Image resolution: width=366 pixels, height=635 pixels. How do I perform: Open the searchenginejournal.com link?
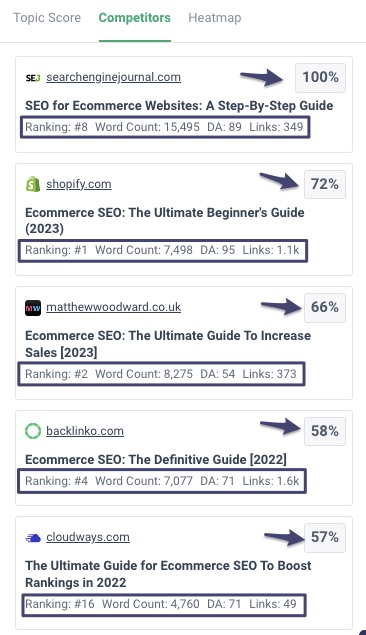click(113, 77)
